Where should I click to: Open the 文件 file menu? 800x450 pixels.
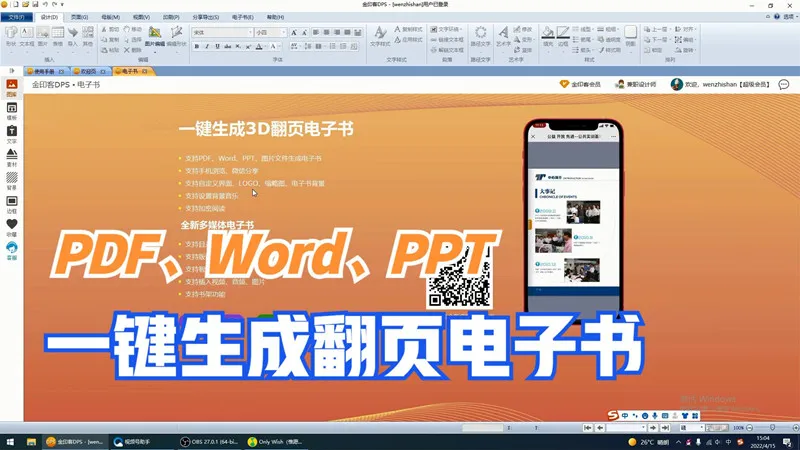pos(17,17)
